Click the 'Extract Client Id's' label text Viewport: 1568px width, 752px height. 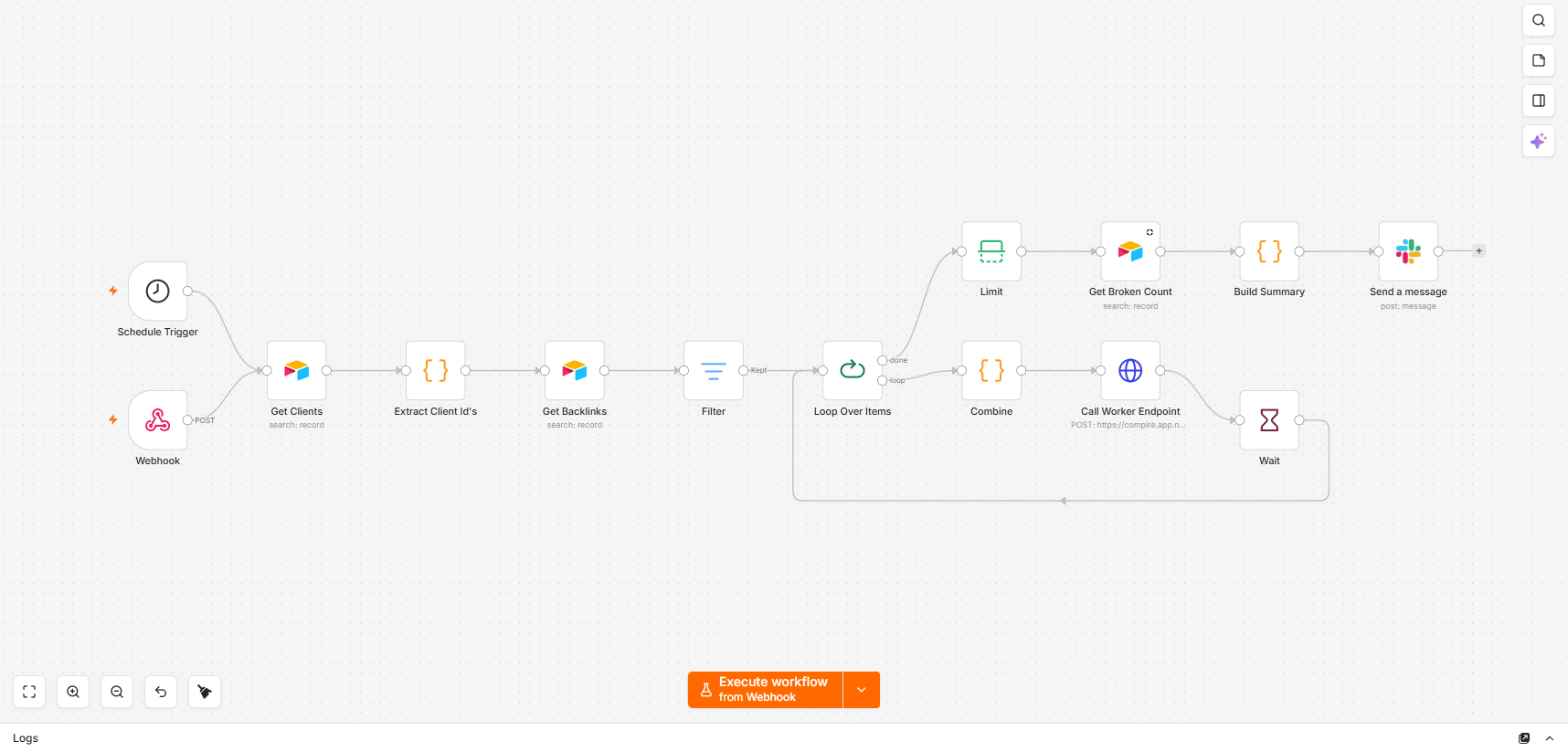point(436,411)
